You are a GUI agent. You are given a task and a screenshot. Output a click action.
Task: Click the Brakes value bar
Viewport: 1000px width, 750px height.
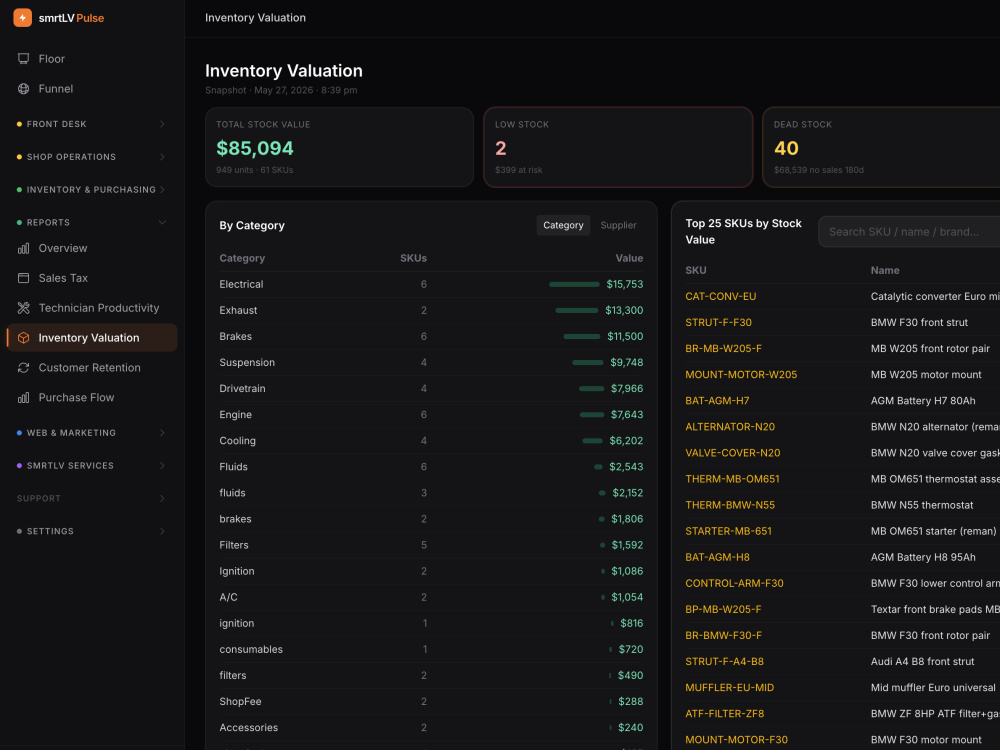click(x=582, y=337)
